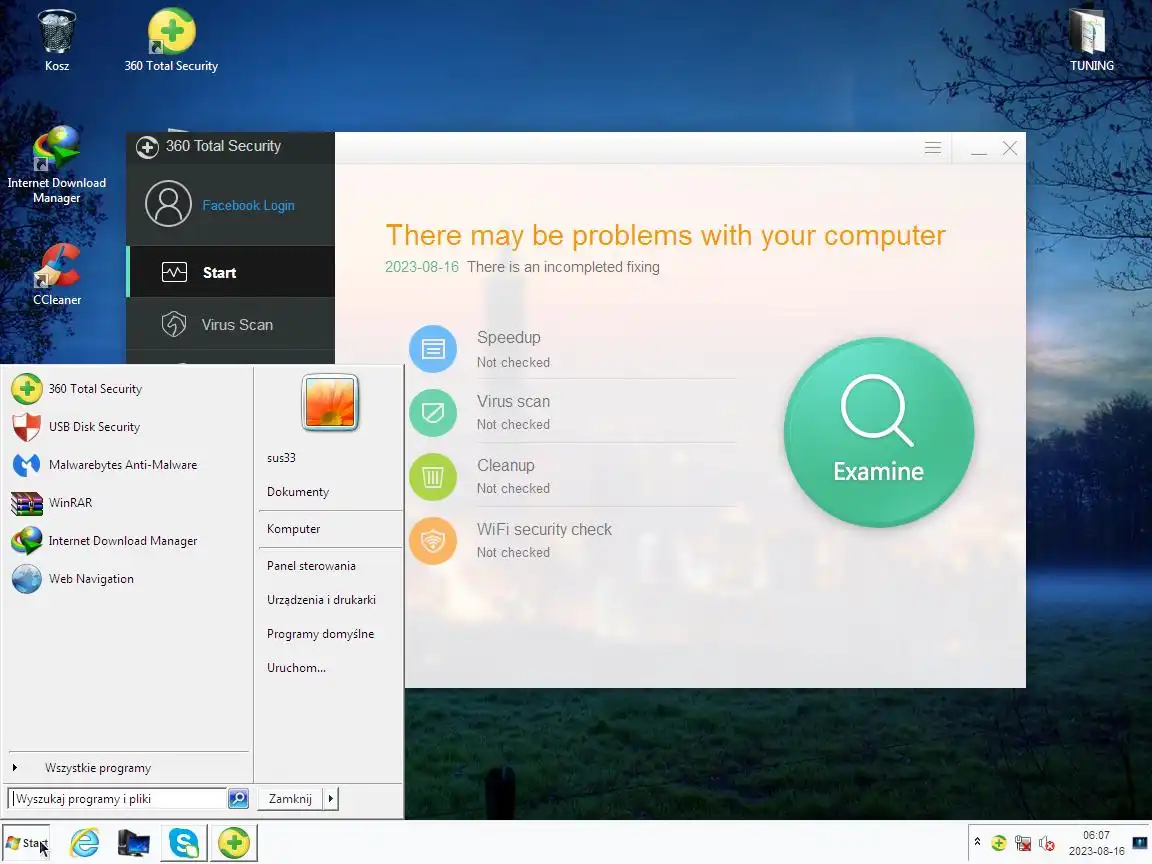Click the user avatar icon in sidebar
This screenshot has height=864, width=1152.
point(168,204)
